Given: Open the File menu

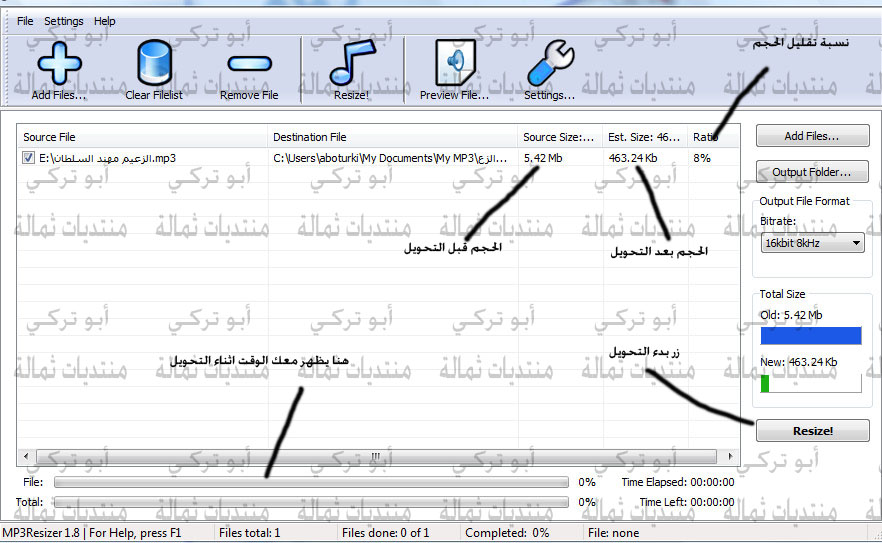Looking at the screenshot, I should click(x=25, y=21).
